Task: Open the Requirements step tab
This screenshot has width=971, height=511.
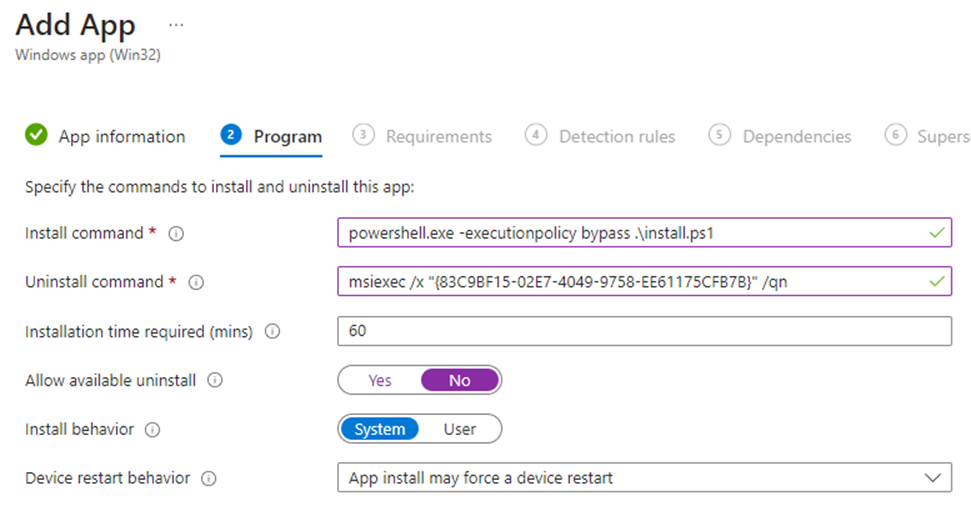Action: coord(438,137)
